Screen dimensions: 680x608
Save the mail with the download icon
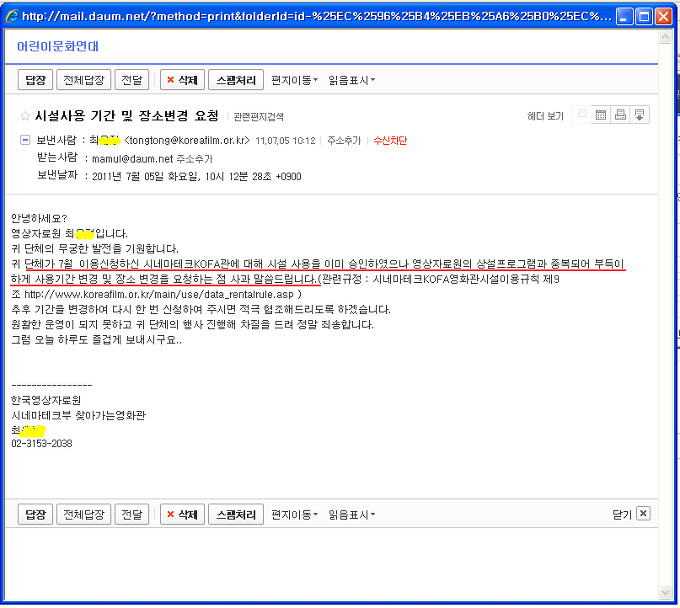tap(640, 115)
